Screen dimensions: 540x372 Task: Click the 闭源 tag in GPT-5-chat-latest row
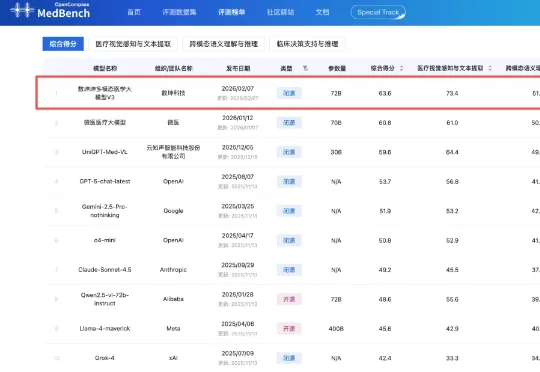[x=289, y=181]
